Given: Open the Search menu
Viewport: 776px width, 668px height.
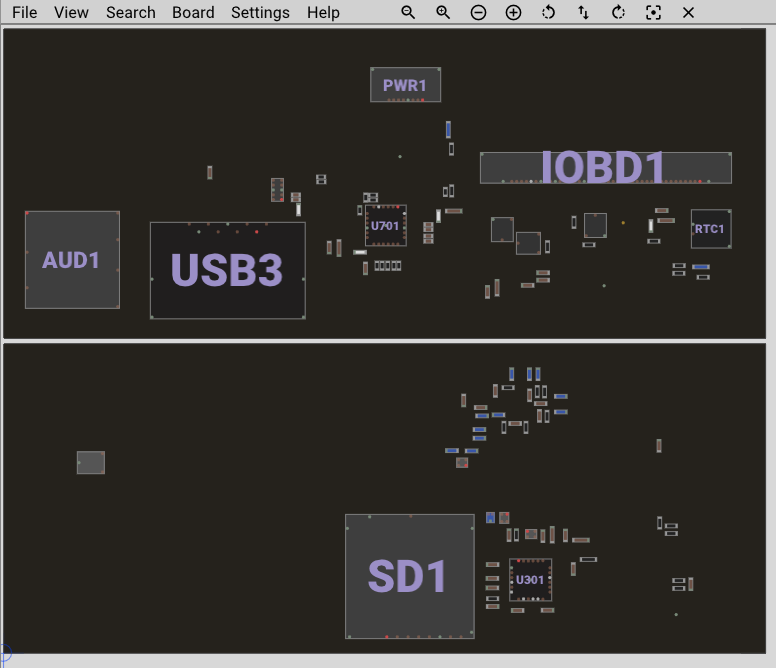Looking at the screenshot, I should pyautogui.click(x=130, y=13).
